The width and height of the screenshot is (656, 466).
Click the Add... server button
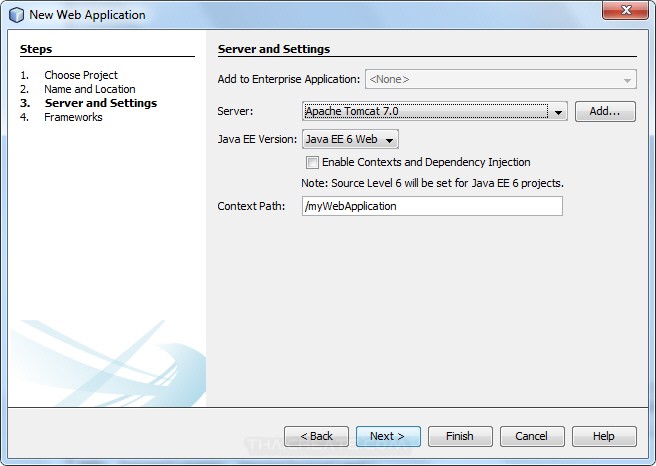(x=605, y=112)
